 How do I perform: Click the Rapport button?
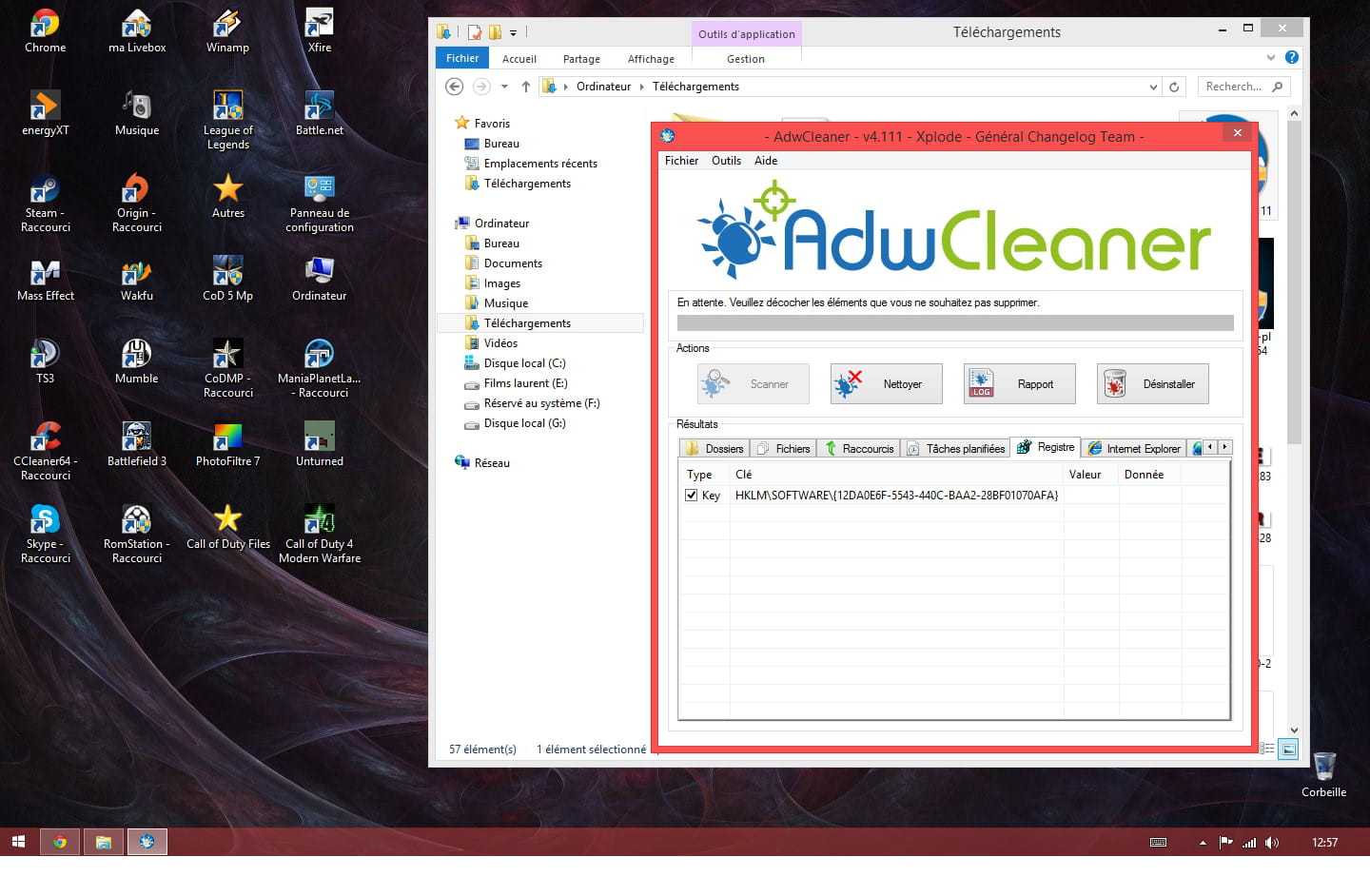tap(1019, 384)
